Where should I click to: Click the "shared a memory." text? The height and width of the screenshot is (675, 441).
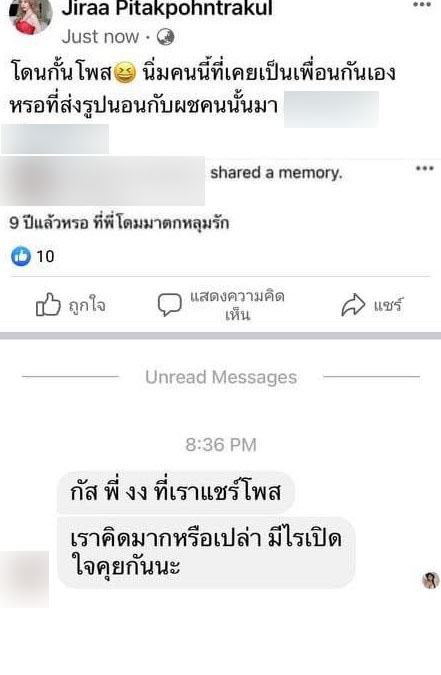pyautogui.click(x=276, y=173)
